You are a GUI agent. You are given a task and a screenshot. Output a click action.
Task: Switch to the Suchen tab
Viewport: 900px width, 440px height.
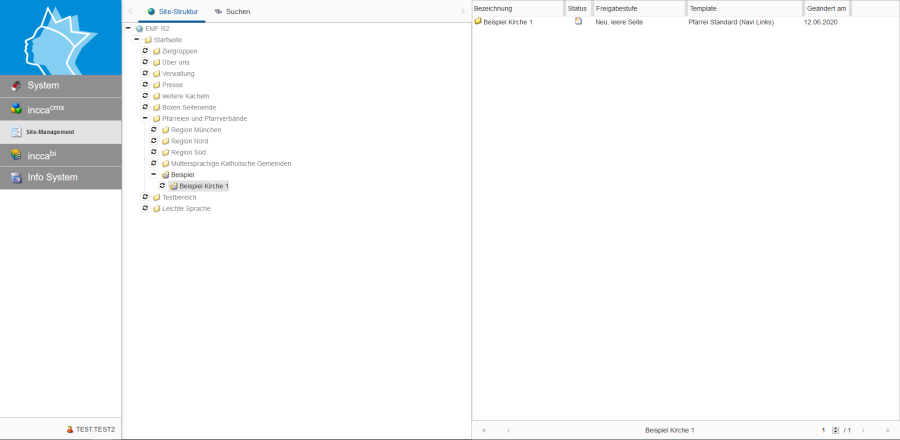tap(232, 11)
